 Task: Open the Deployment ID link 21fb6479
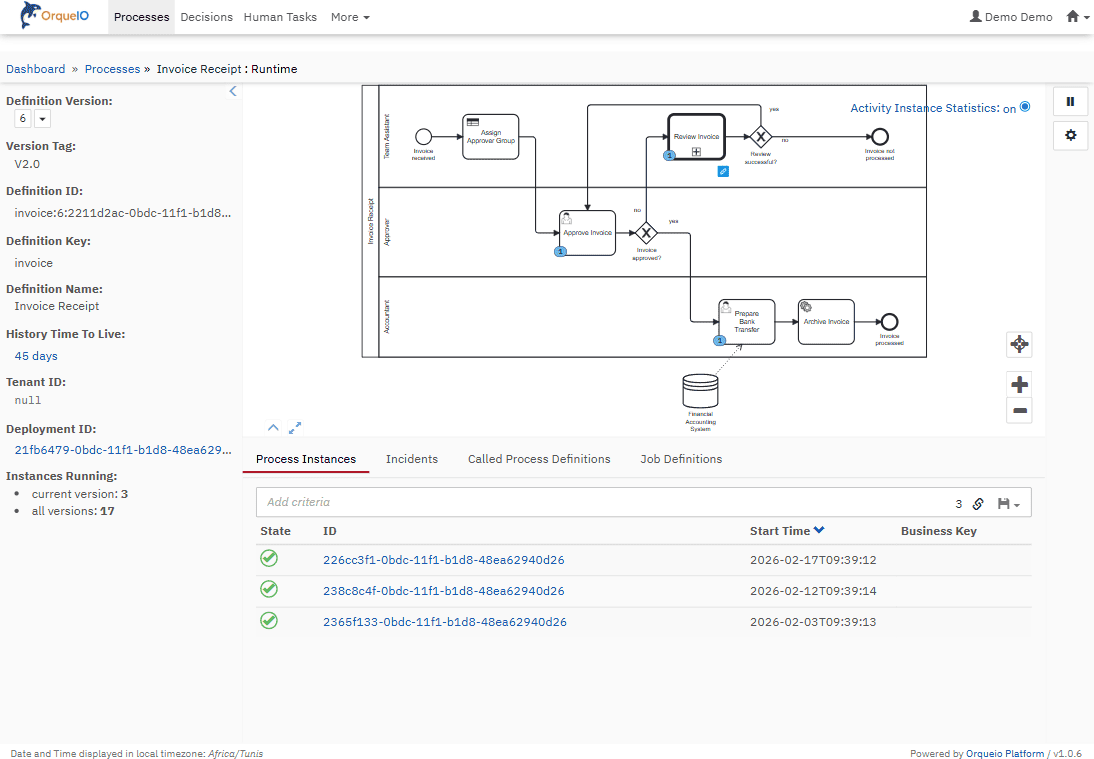[x=123, y=450]
